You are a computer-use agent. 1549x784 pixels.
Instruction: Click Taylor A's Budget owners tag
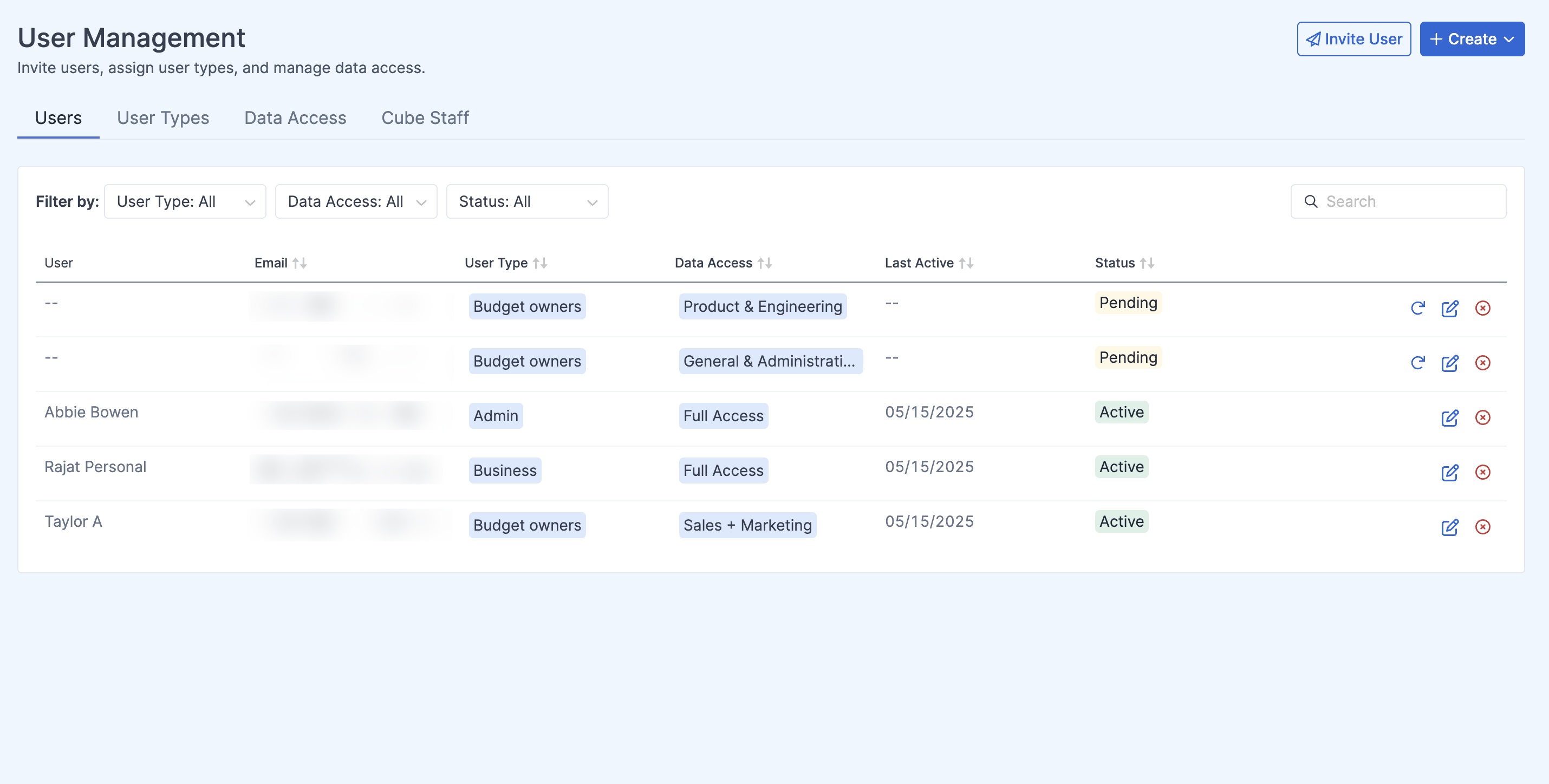[x=528, y=525]
